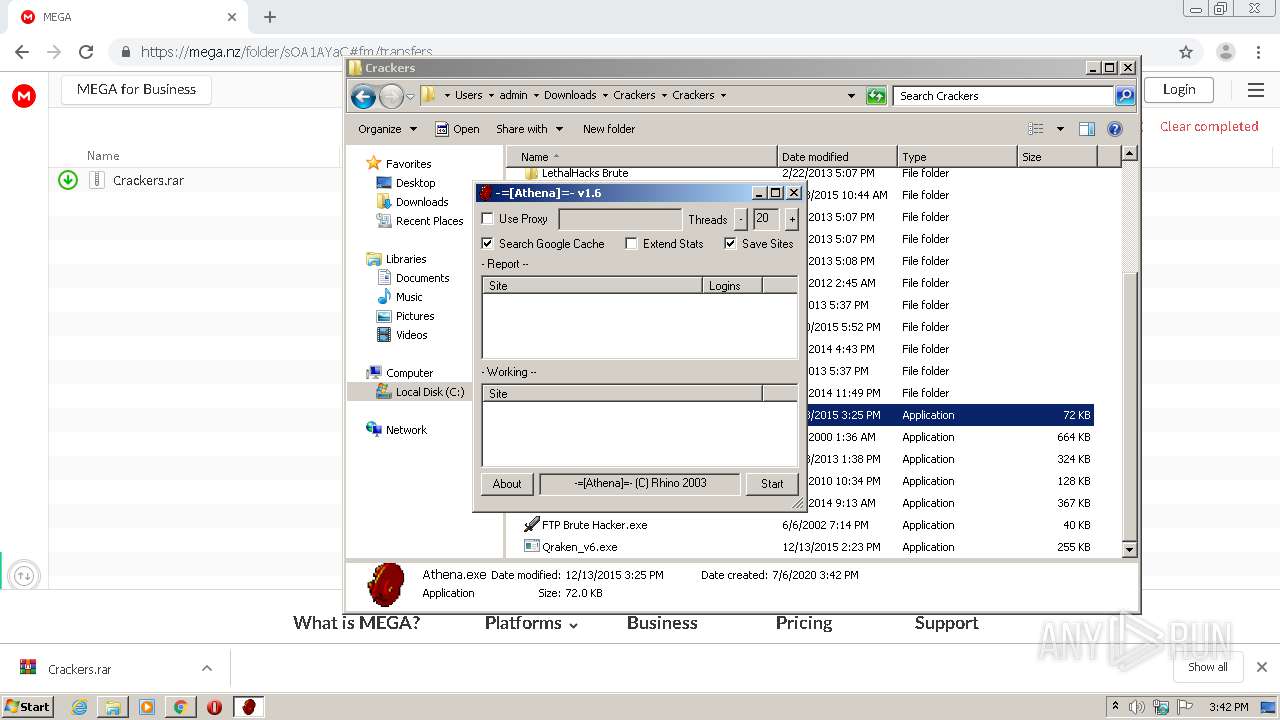Click the Chrome reload page icon

(x=86, y=52)
